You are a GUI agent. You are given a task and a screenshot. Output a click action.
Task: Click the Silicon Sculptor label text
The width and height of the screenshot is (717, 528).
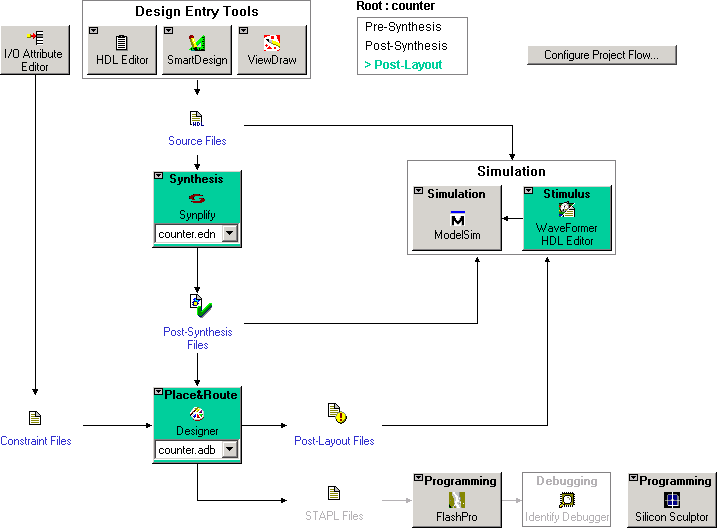click(x=672, y=517)
